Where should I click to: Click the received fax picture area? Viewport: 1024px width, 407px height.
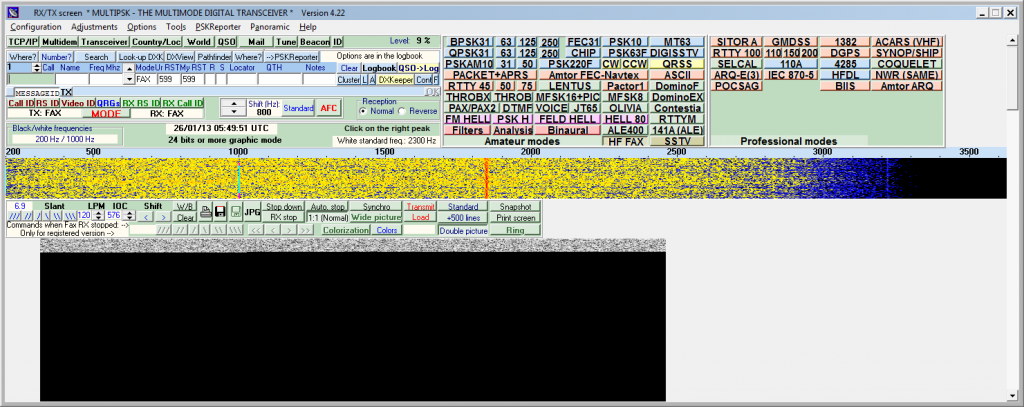pyautogui.click(x=353, y=320)
